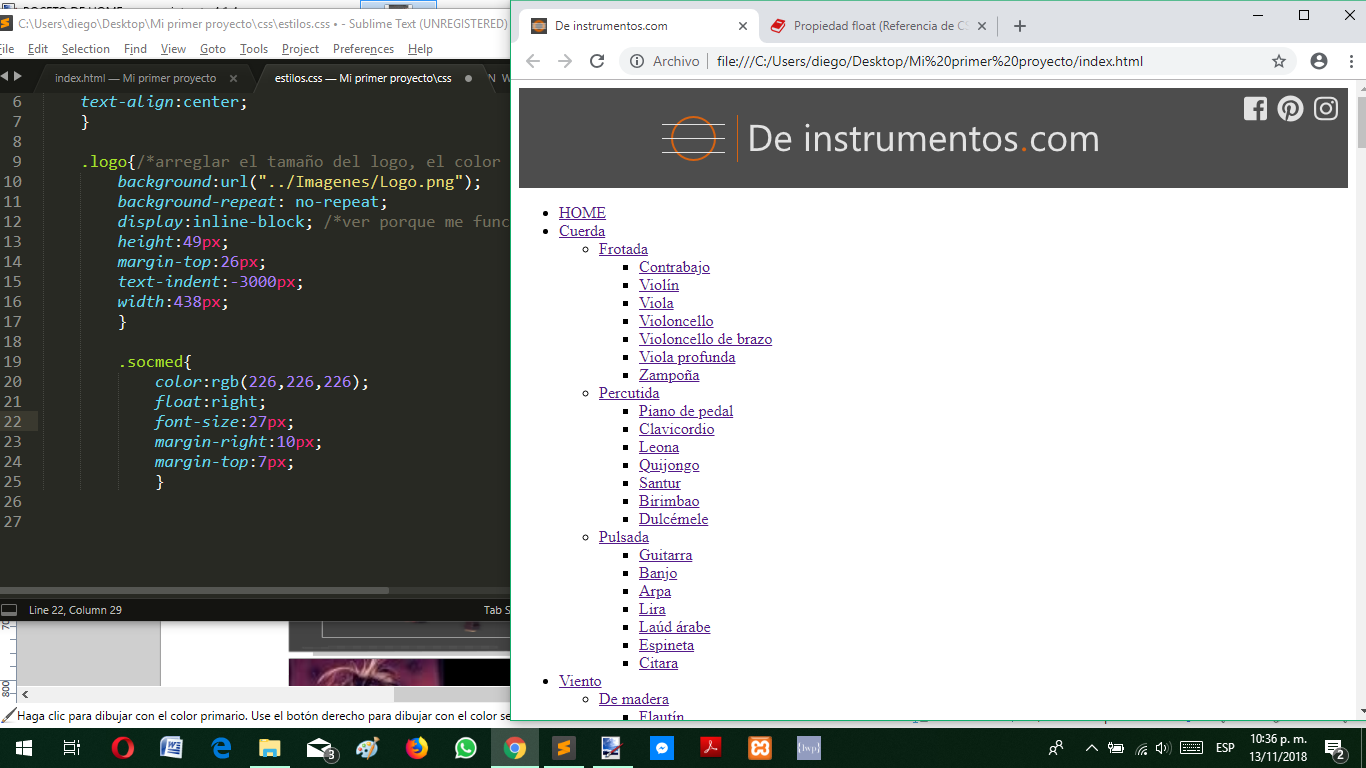Viewport: 1366px width, 768px height.
Task: Open Pinterest icon on webpage header
Action: tap(1290, 108)
